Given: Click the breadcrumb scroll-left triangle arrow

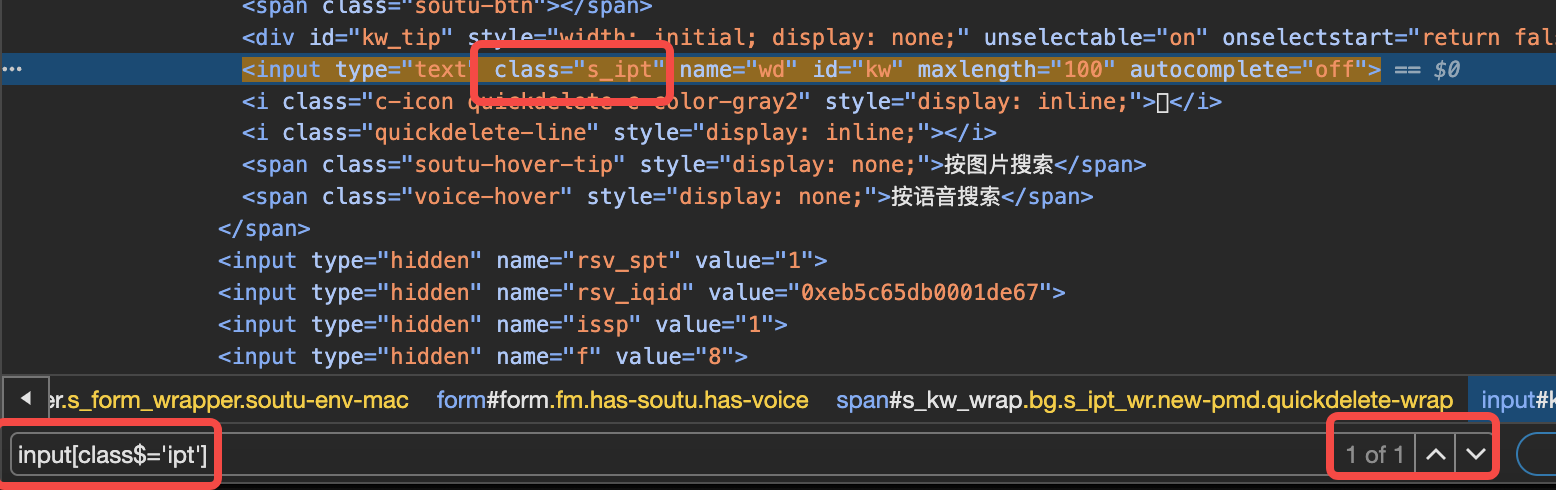Looking at the screenshot, I should 26,401.
